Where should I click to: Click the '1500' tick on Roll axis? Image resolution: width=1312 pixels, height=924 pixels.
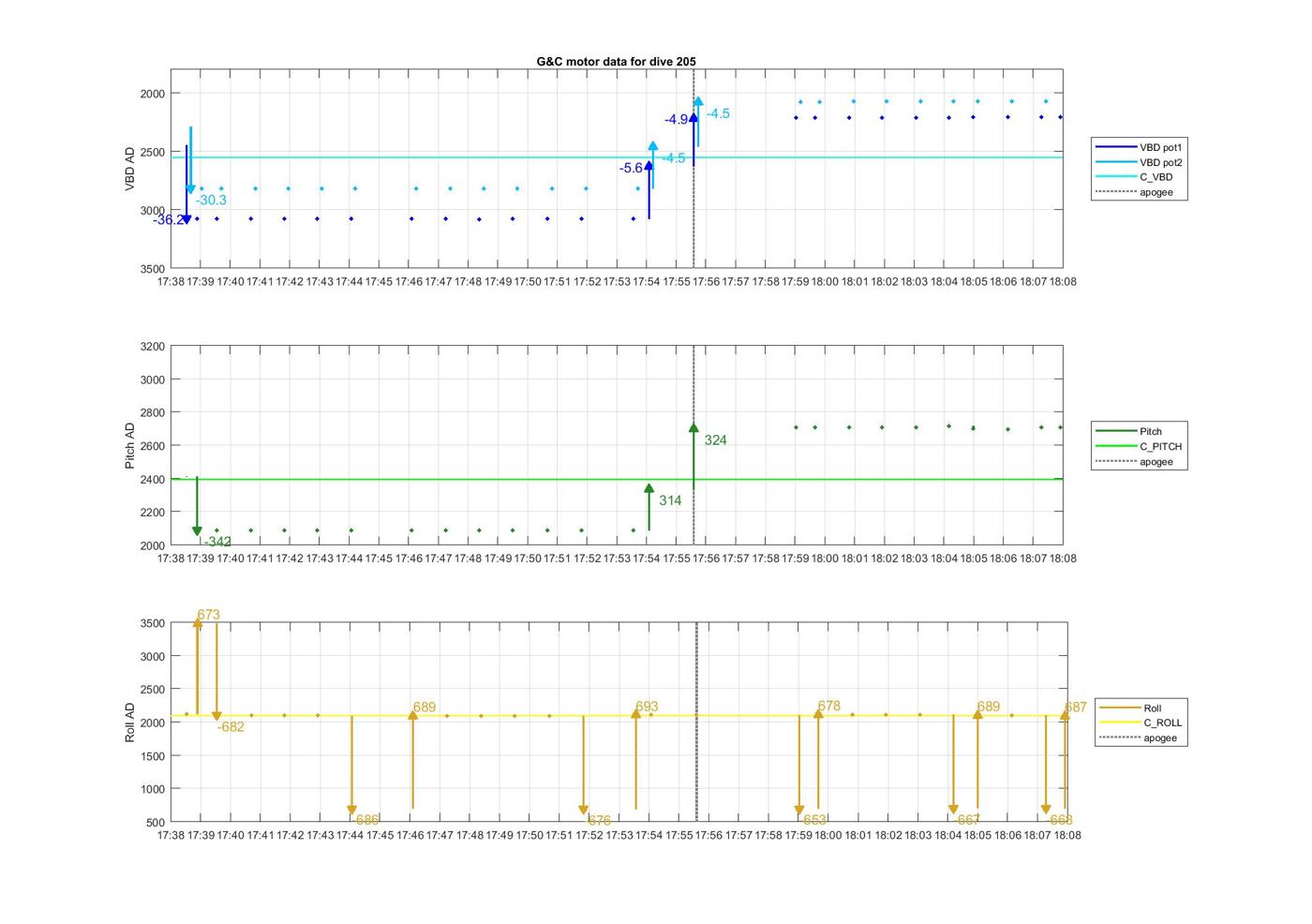coord(152,756)
